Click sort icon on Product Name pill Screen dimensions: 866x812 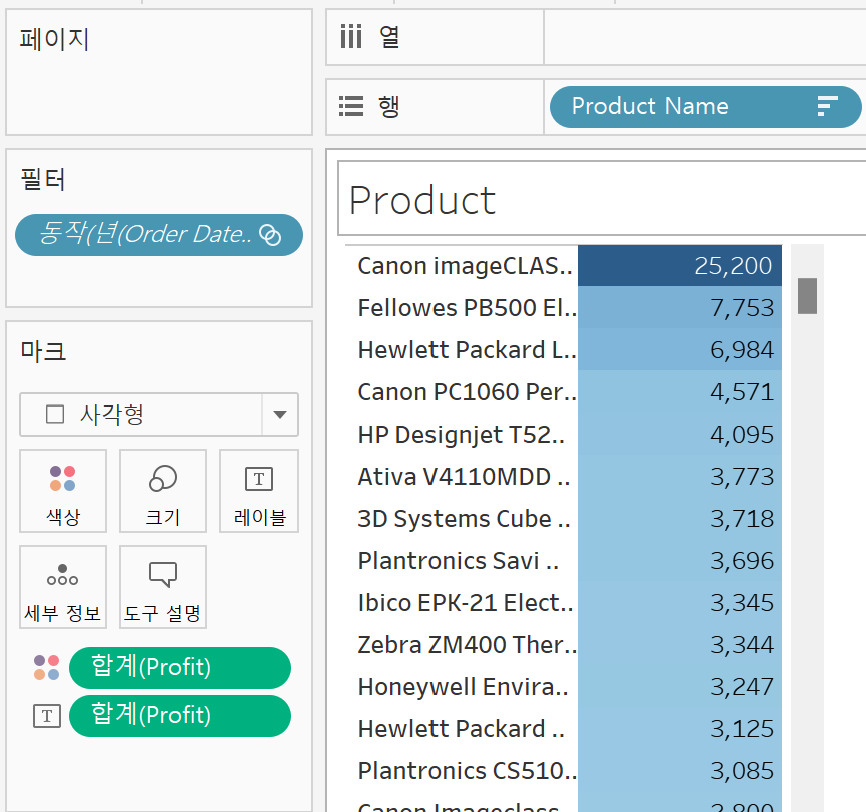click(x=827, y=106)
